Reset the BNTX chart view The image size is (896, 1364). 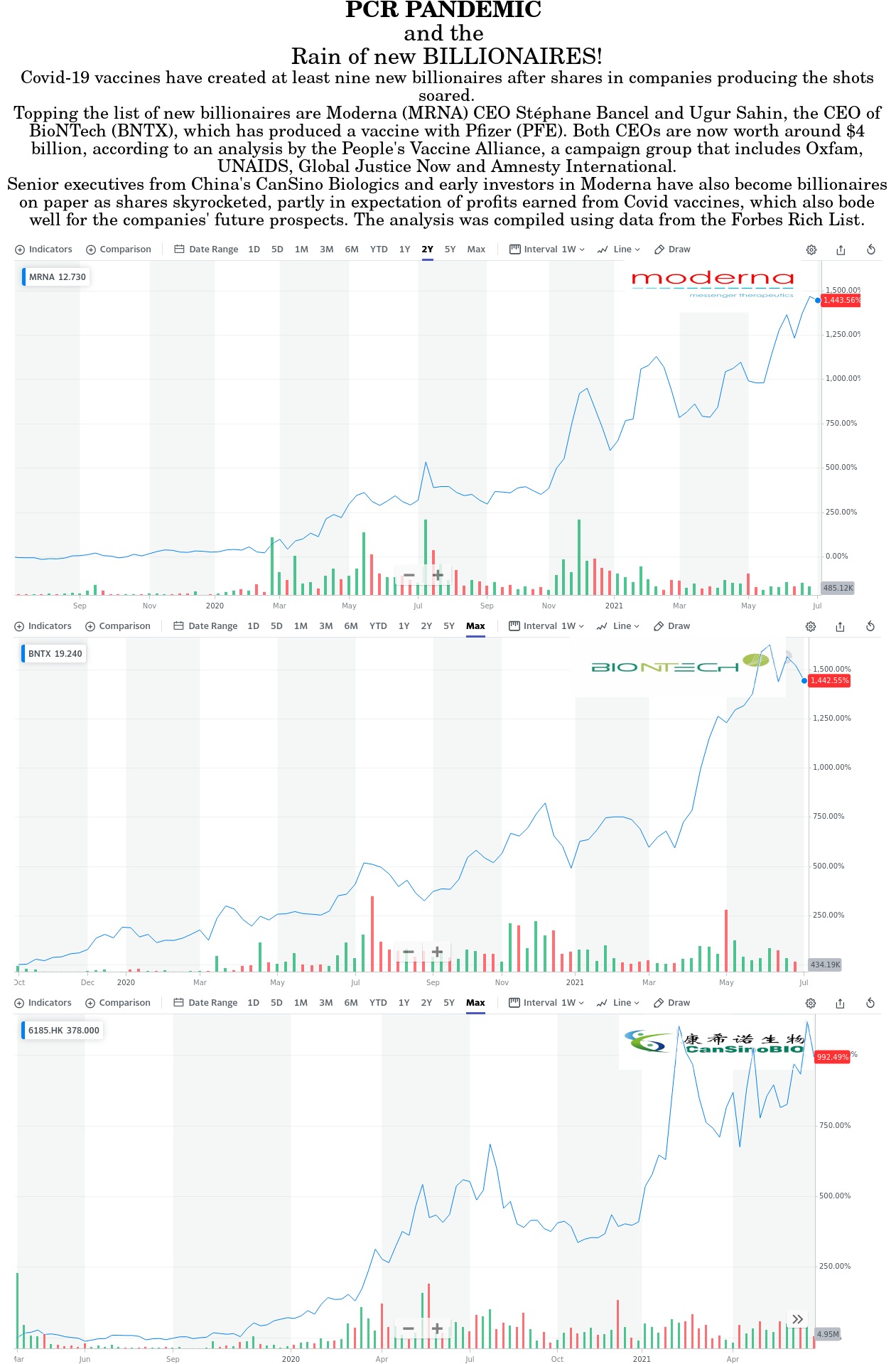tap(870, 626)
